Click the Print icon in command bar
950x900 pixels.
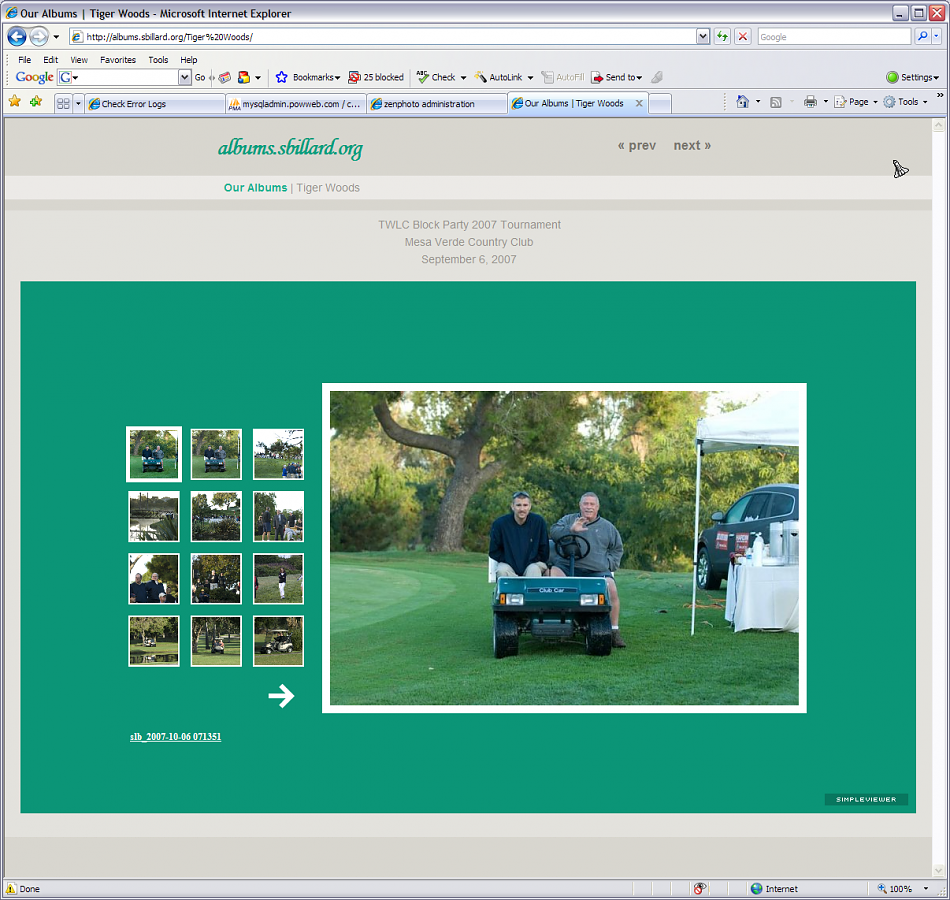click(x=810, y=102)
